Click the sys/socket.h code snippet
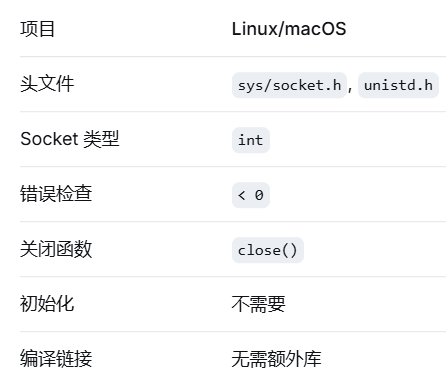Viewport: 446px width, 378px height. click(x=289, y=85)
